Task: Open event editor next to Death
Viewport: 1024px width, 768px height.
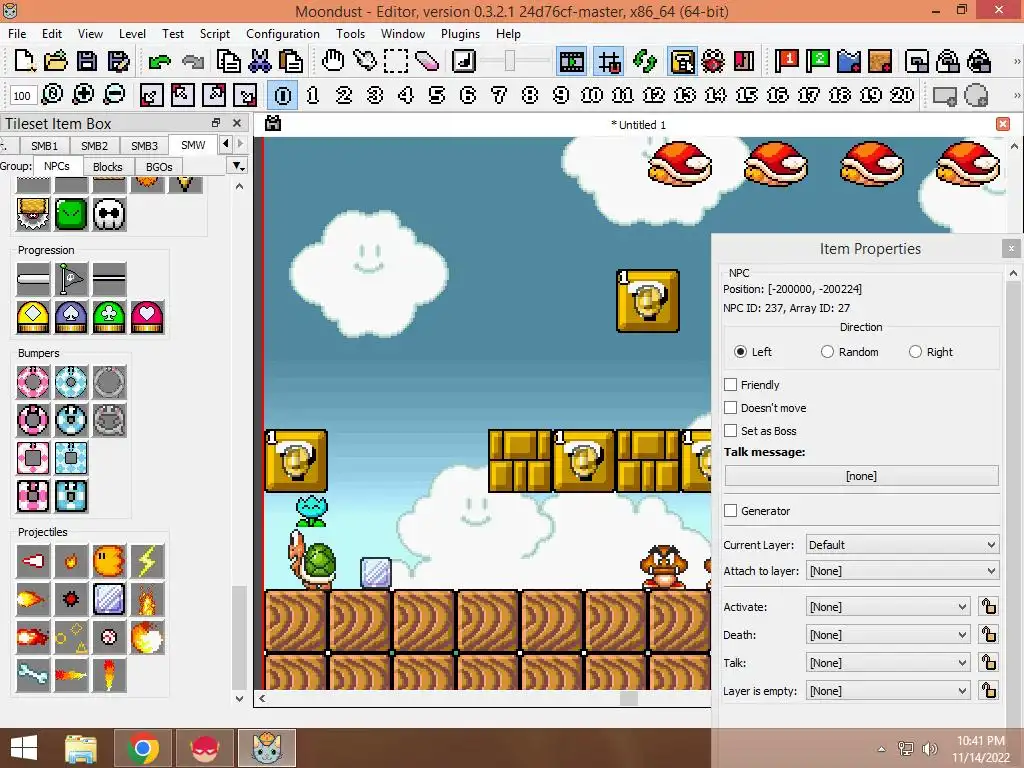Action: 989,635
